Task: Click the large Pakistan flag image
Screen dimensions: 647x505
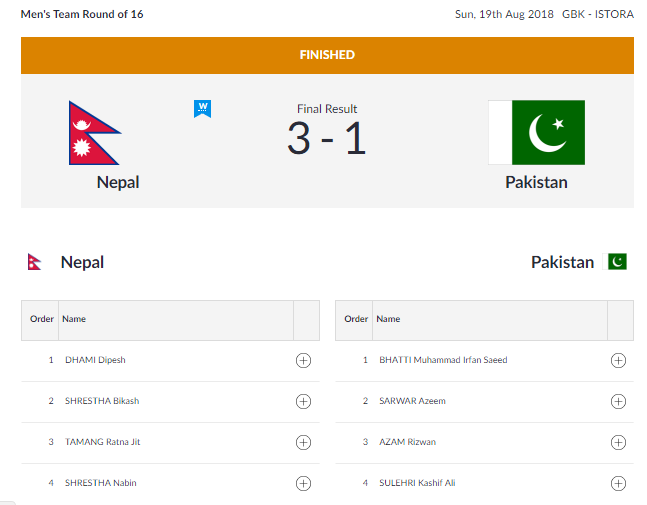Action: 536,132
